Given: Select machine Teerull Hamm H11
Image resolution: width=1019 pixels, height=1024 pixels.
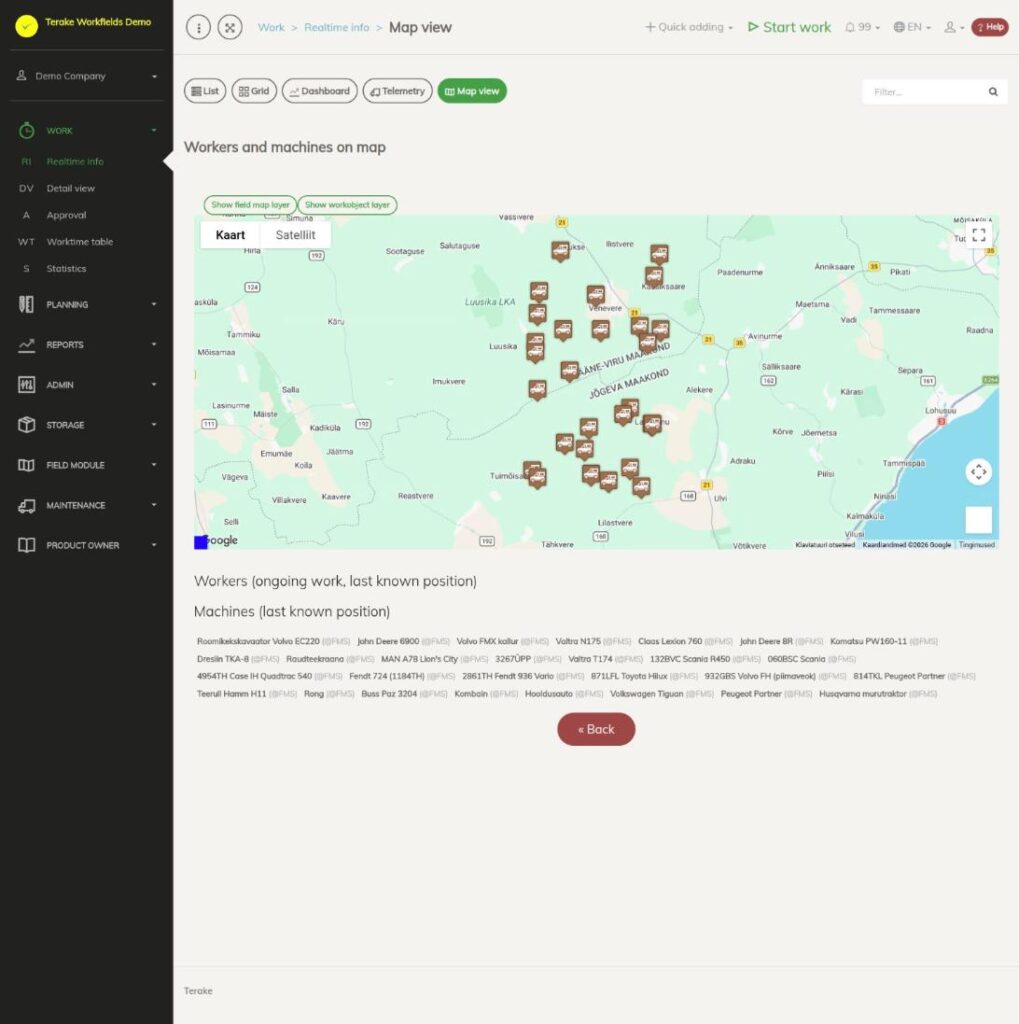Looking at the screenshot, I should click(x=231, y=694).
